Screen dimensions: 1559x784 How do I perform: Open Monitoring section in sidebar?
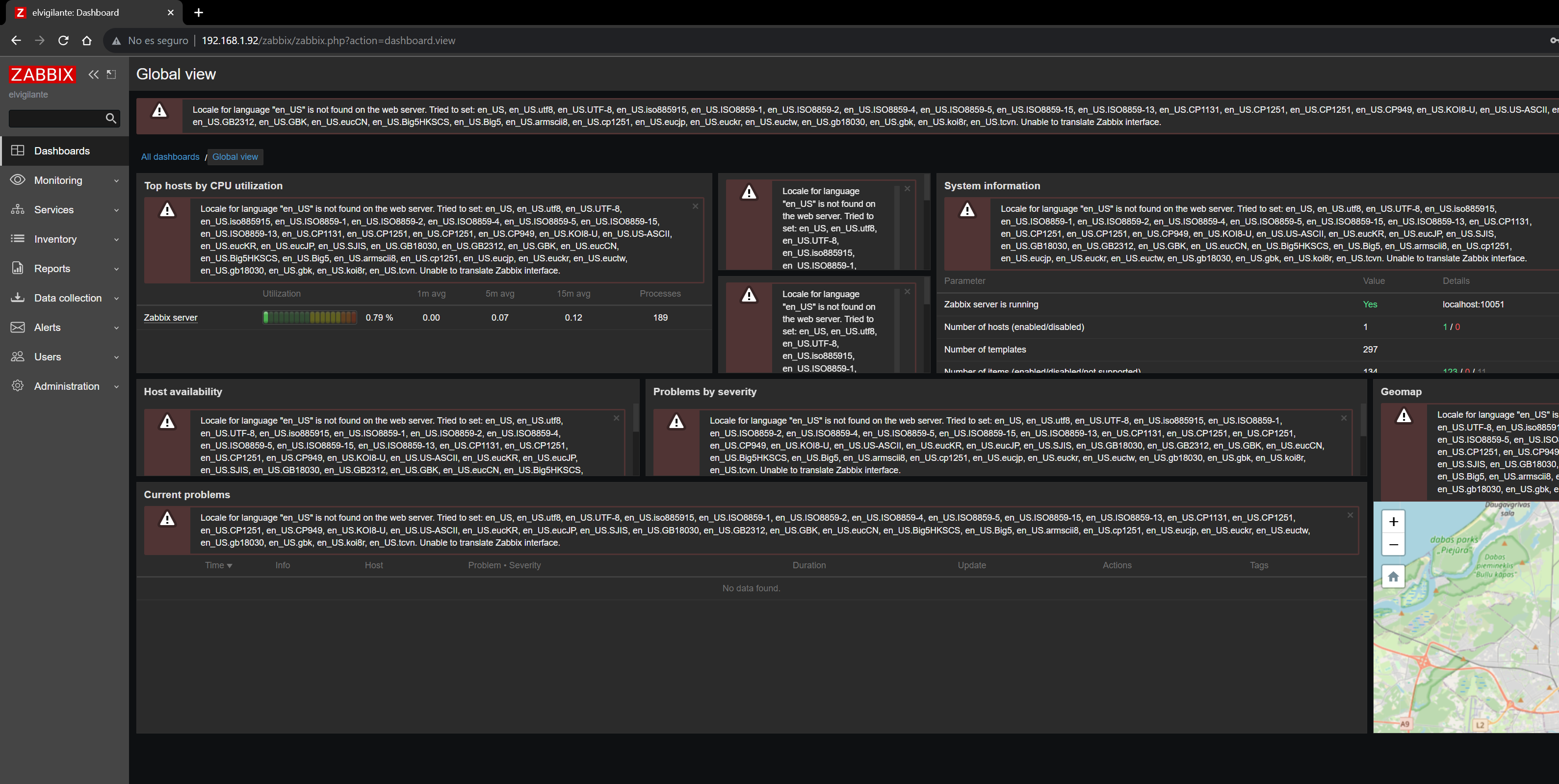point(64,180)
